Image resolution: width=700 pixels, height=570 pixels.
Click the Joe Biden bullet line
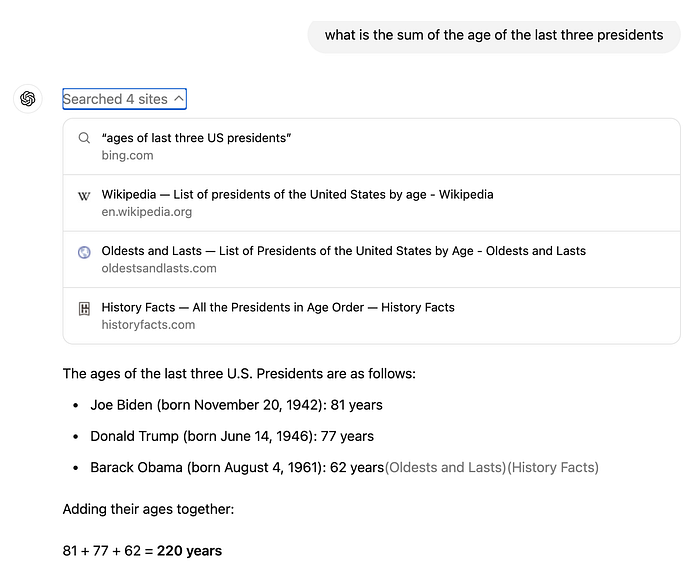pyautogui.click(x=236, y=405)
